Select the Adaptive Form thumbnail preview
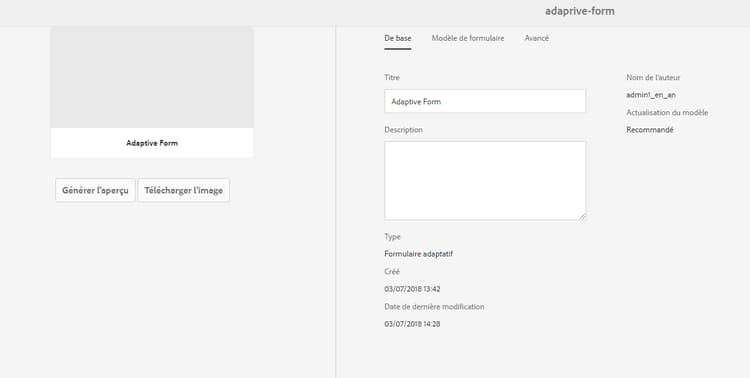 [x=152, y=77]
